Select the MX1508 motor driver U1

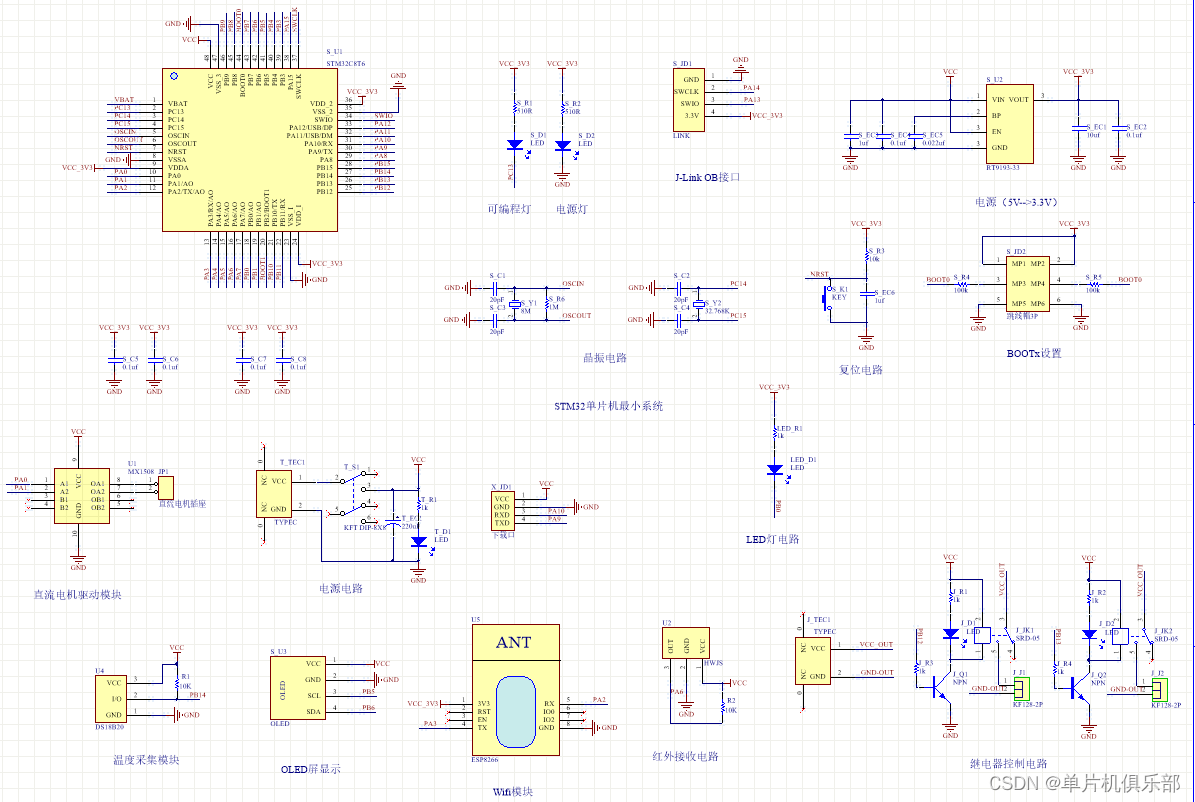pos(82,496)
